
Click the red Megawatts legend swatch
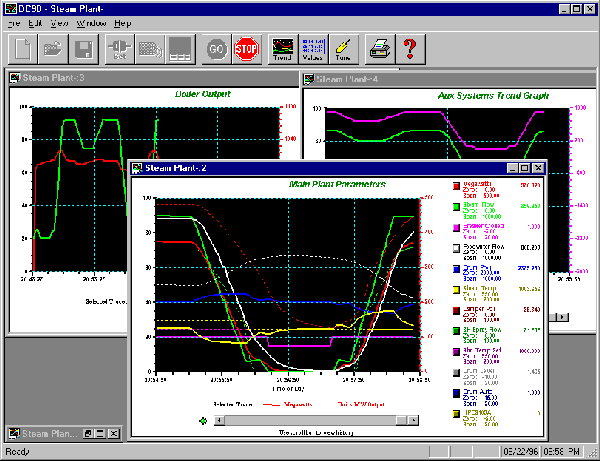click(x=456, y=185)
